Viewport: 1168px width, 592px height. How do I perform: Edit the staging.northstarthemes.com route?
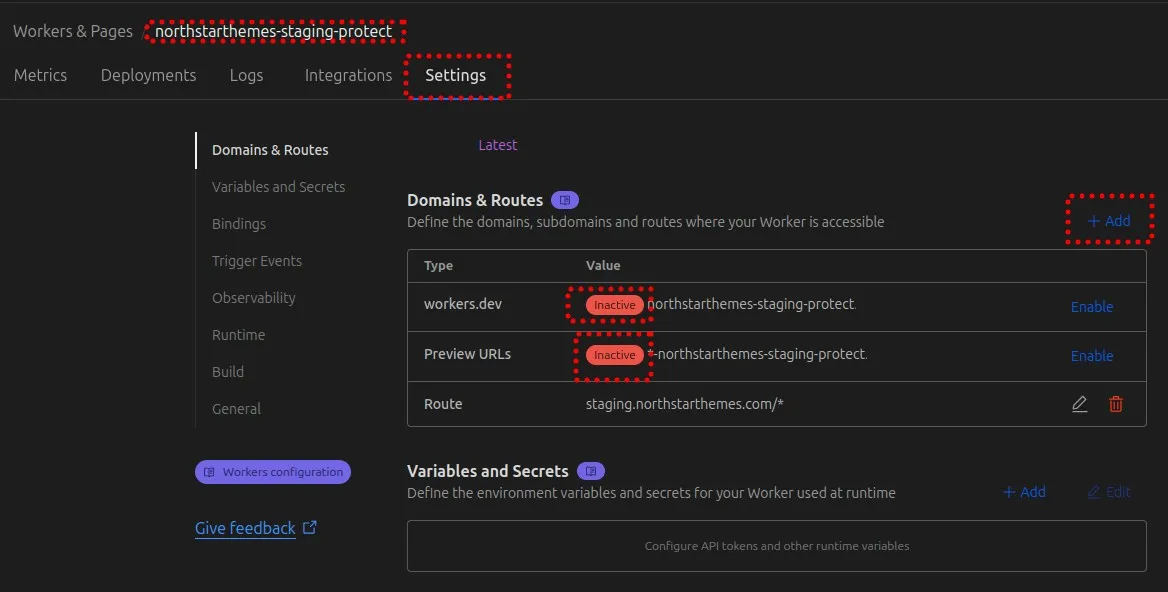[x=1079, y=404]
